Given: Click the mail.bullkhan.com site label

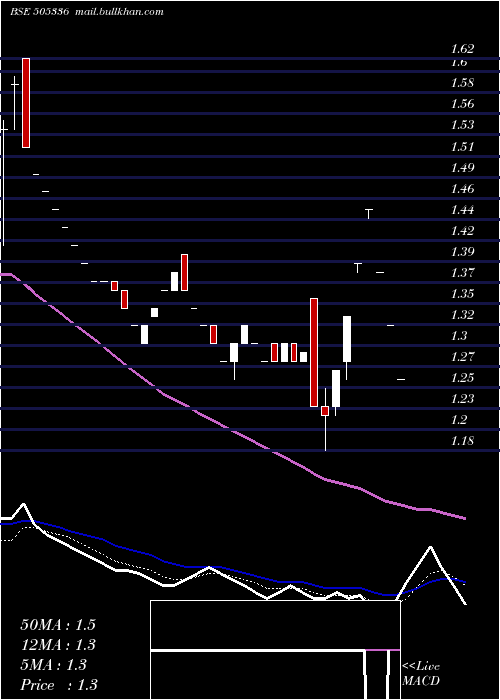Looking at the screenshot, I should coord(118,12).
